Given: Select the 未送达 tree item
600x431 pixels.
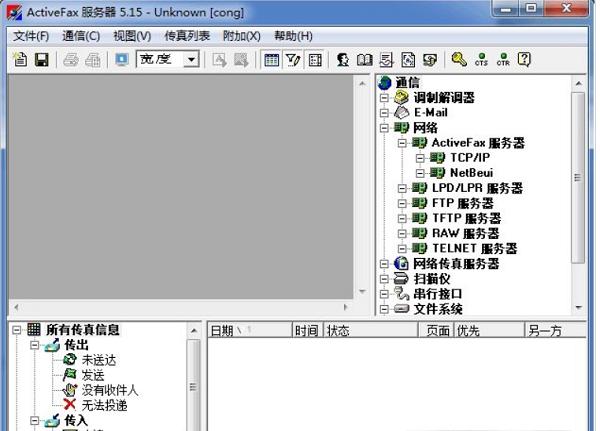Looking at the screenshot, I should point(98,360).
